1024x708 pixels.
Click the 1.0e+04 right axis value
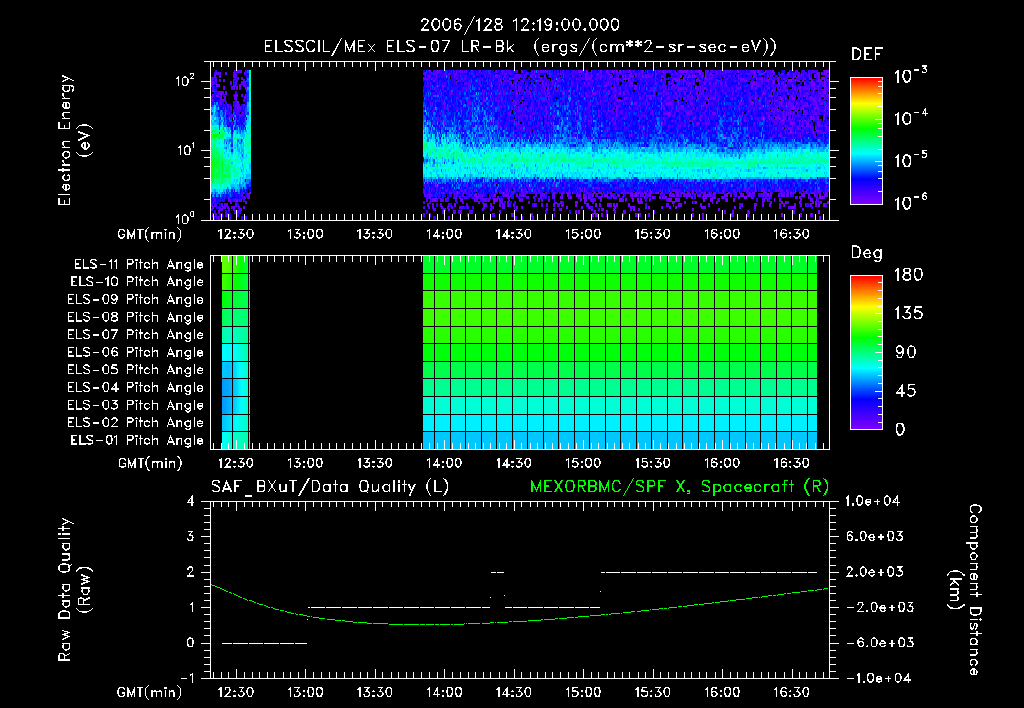(x=872, y=501)
